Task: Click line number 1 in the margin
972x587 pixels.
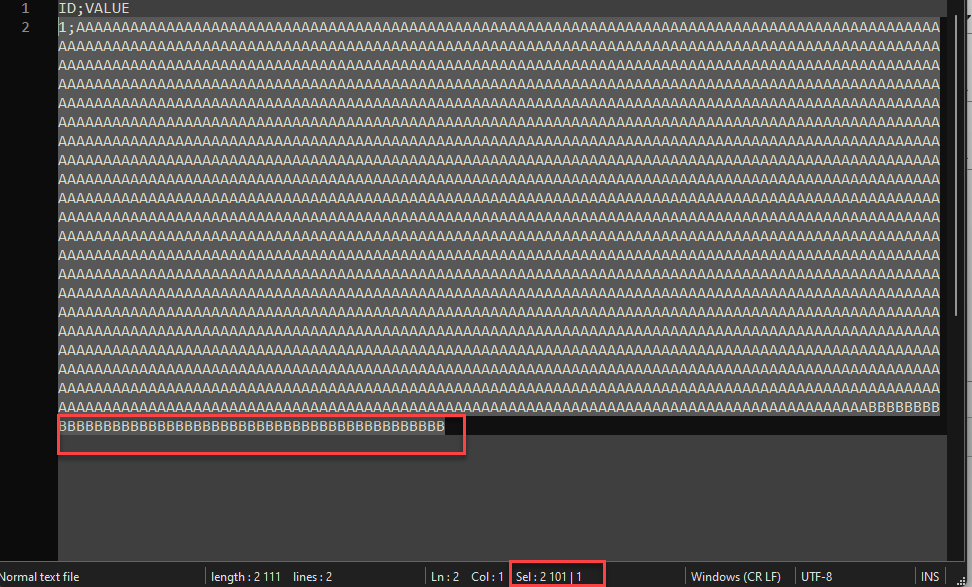Action: coord(25,8)
